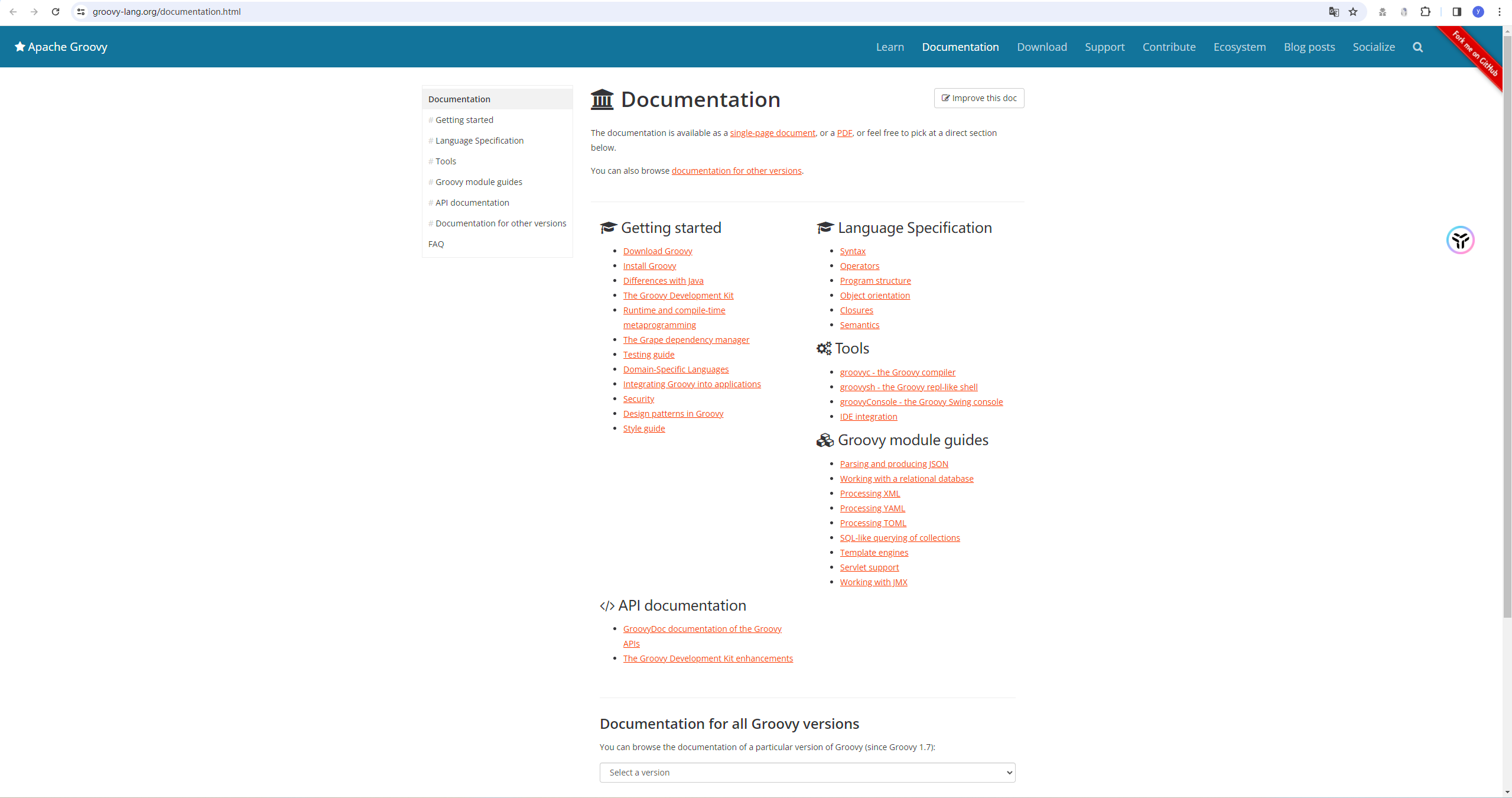Open the Support nav item

pos(1104,47)
